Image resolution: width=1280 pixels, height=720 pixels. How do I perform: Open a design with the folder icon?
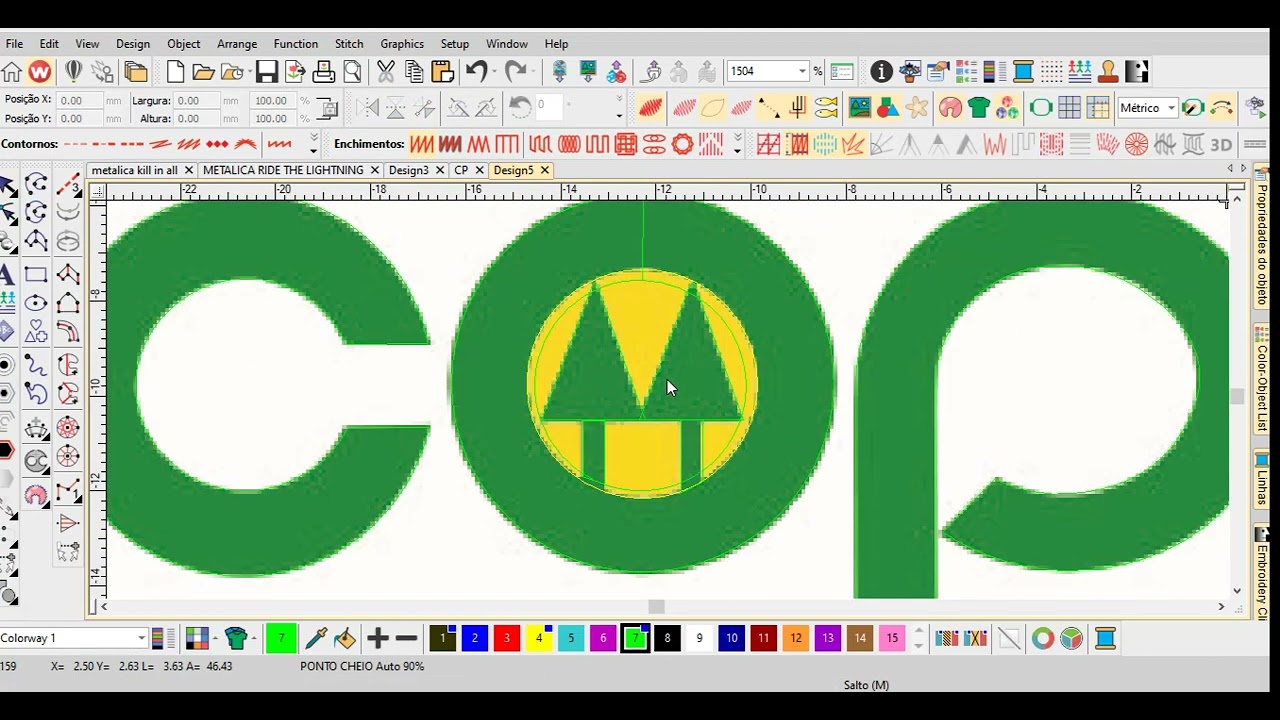click(203, 71)
